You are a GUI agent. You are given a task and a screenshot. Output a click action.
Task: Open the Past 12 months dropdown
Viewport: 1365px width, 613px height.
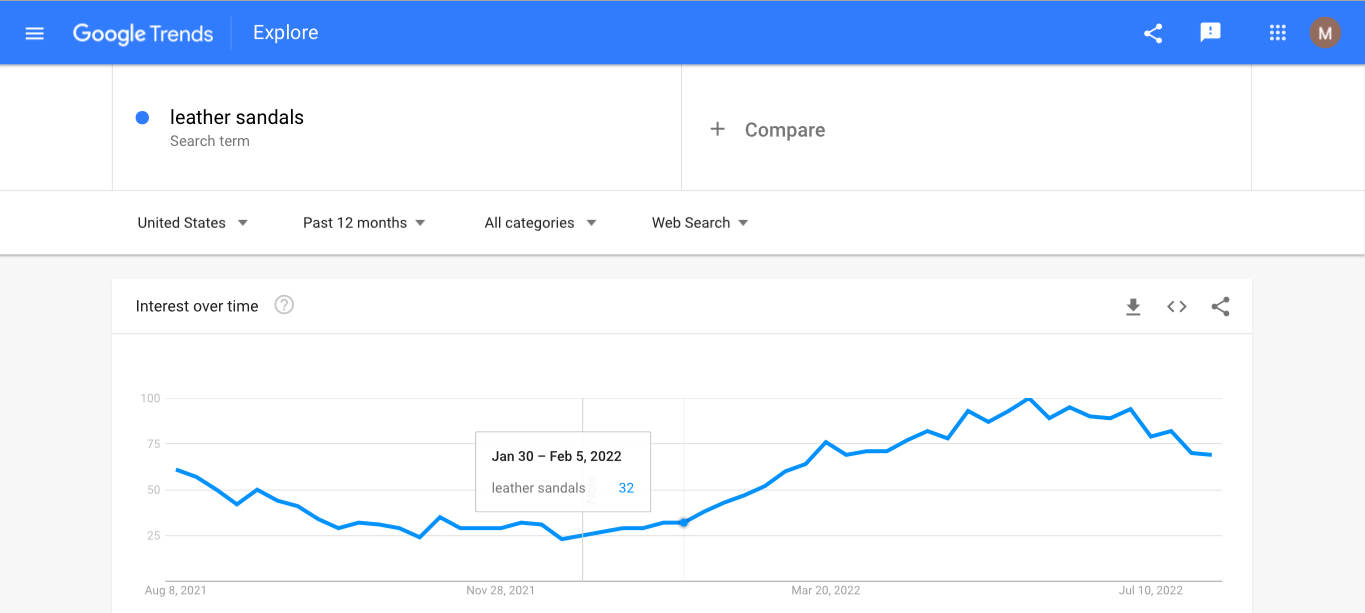(364, 223)
